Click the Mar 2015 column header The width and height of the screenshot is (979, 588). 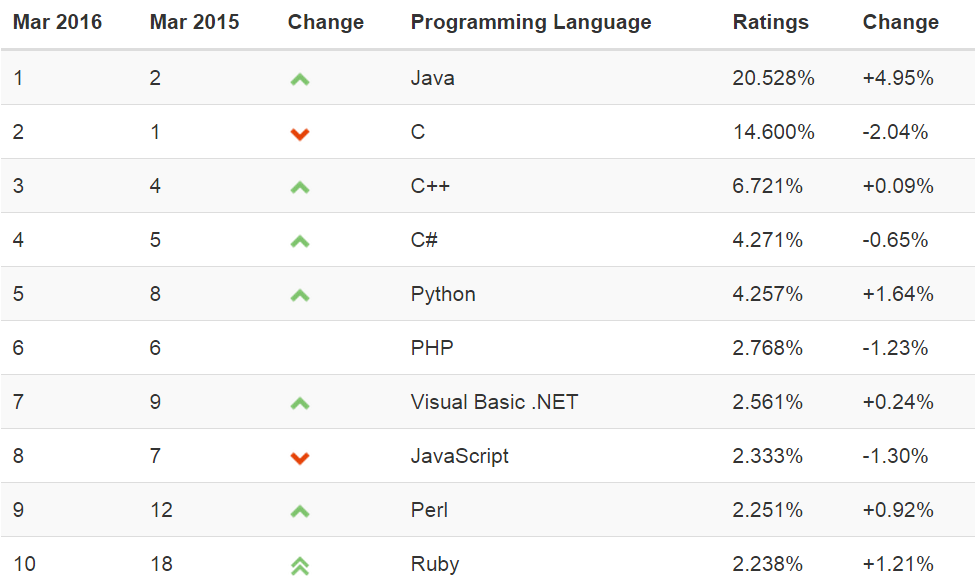click(x=194, y=22)
